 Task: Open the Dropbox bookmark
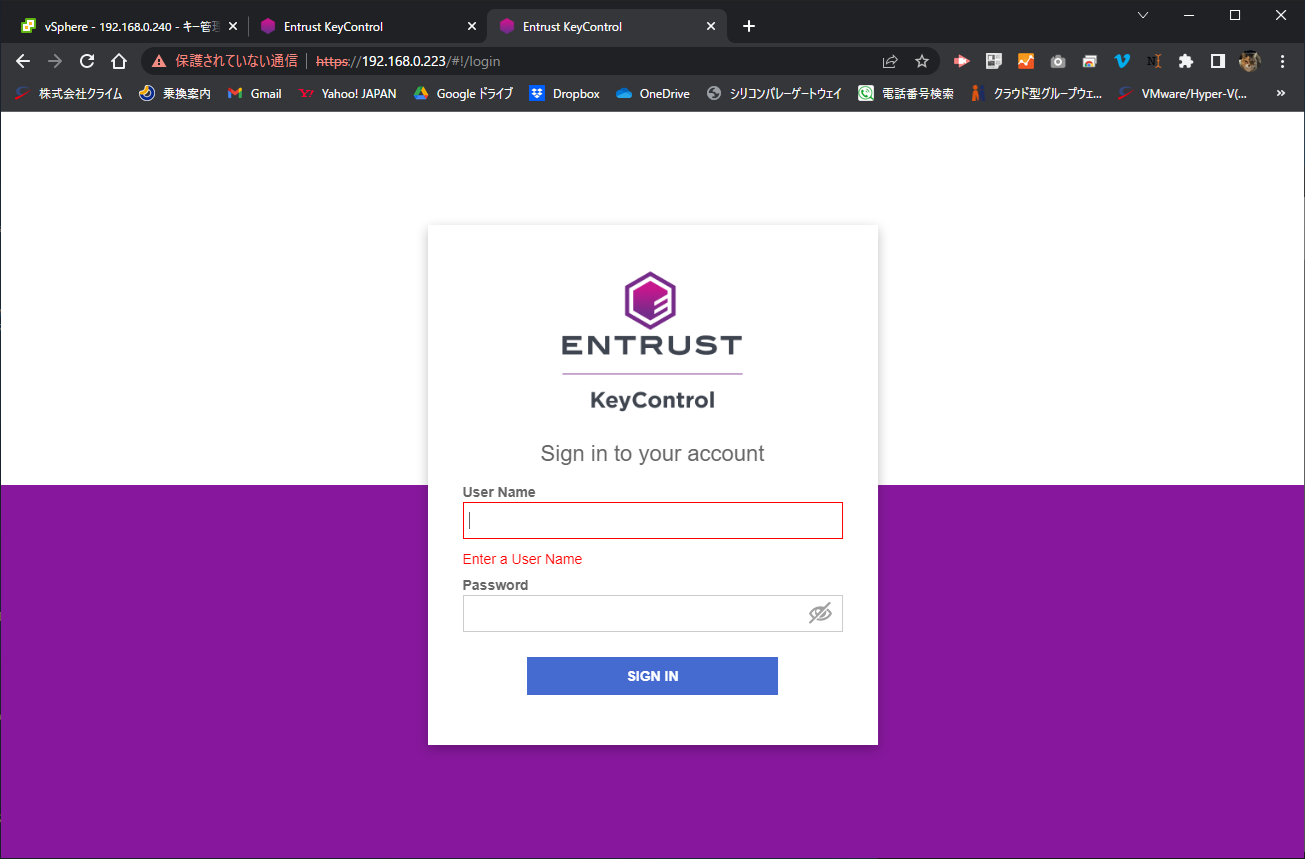pyautogui.click(x=565, y=93)
